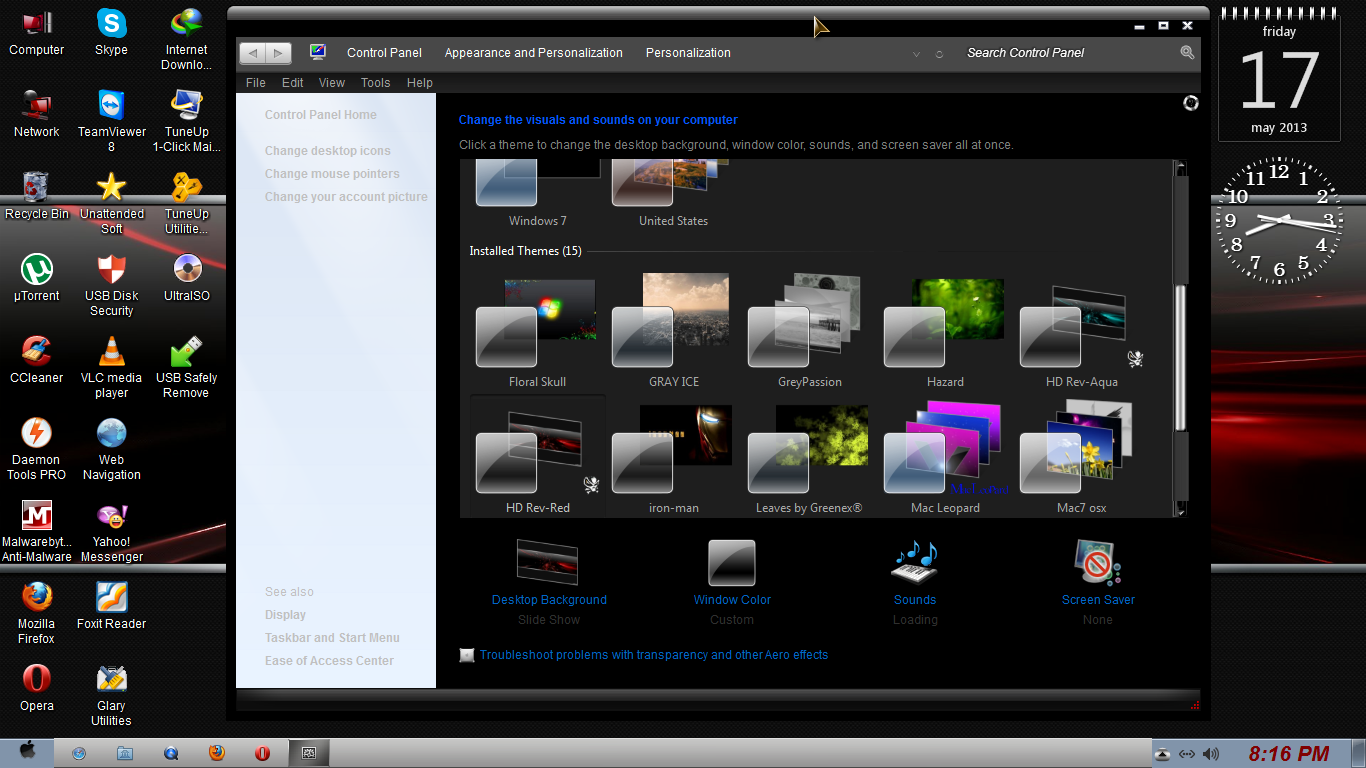Open Internet Download Manager desktop icon

186,39
